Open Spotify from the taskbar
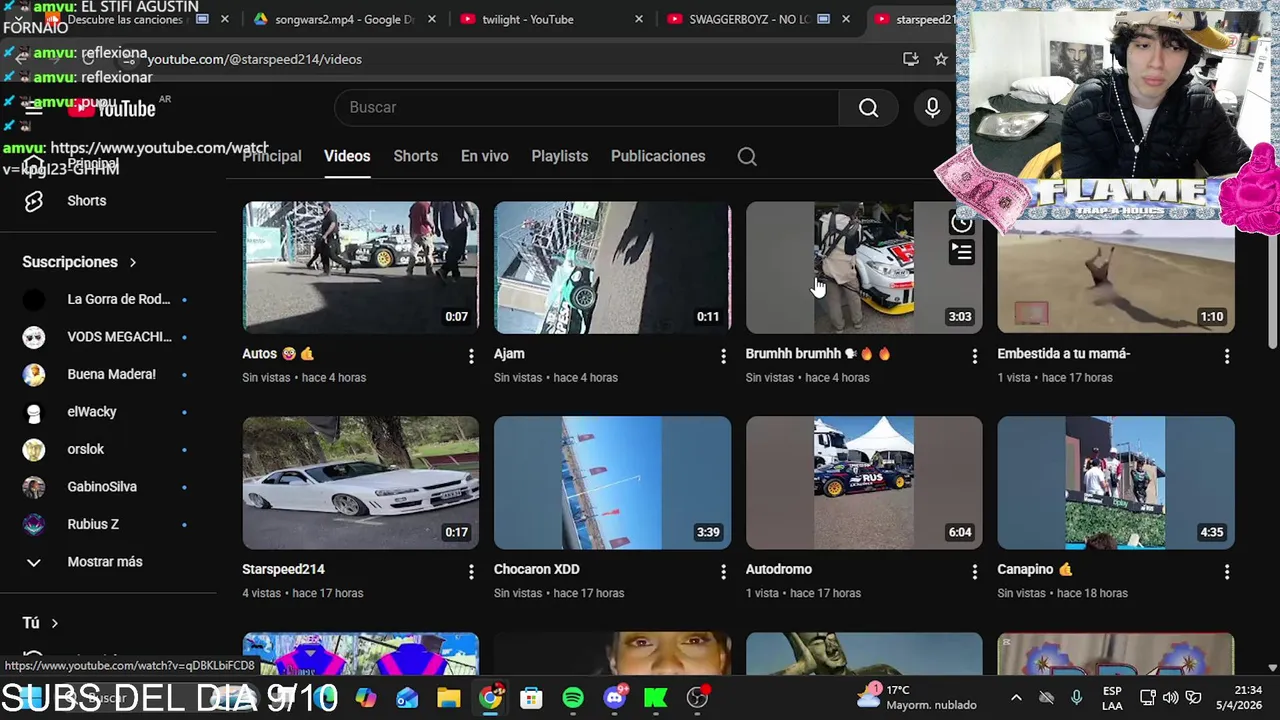1280x720 pixels. point(573,698)
